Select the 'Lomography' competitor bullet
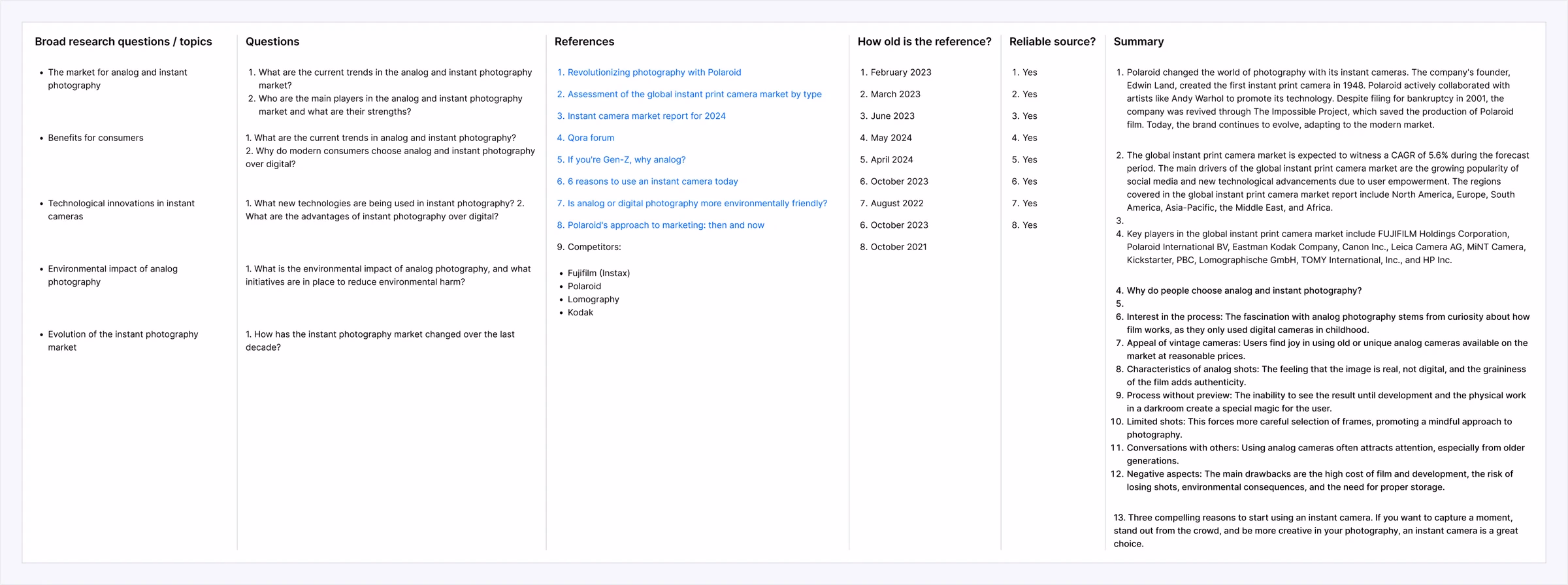 pyautogui.click(x=593, y=300)
